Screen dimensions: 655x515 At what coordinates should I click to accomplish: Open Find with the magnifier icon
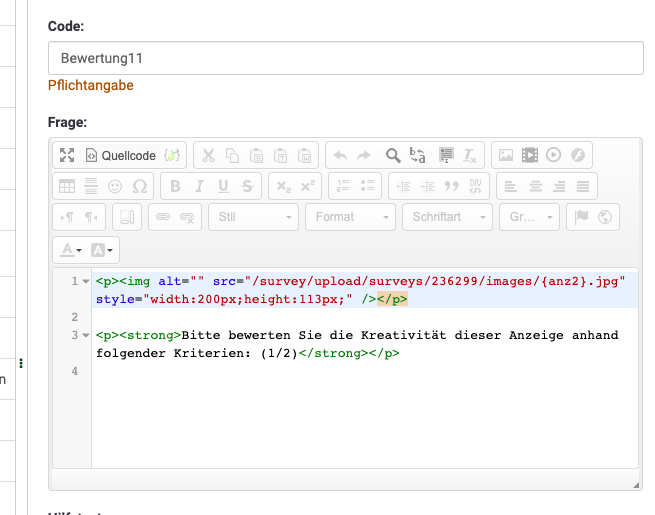[x=393, y=155]
